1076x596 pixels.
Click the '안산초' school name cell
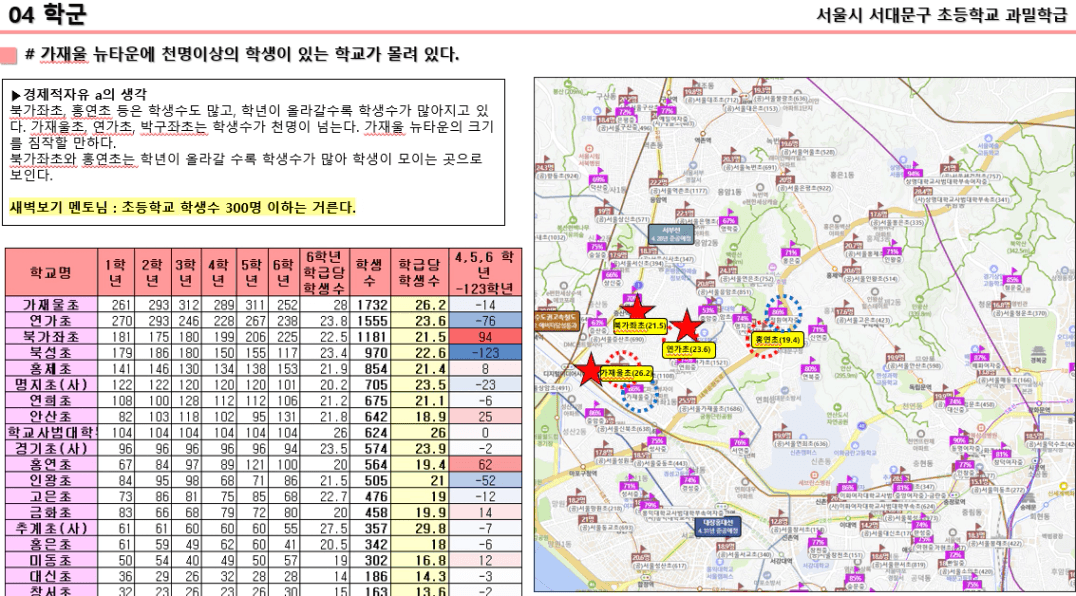pos(51,416)
